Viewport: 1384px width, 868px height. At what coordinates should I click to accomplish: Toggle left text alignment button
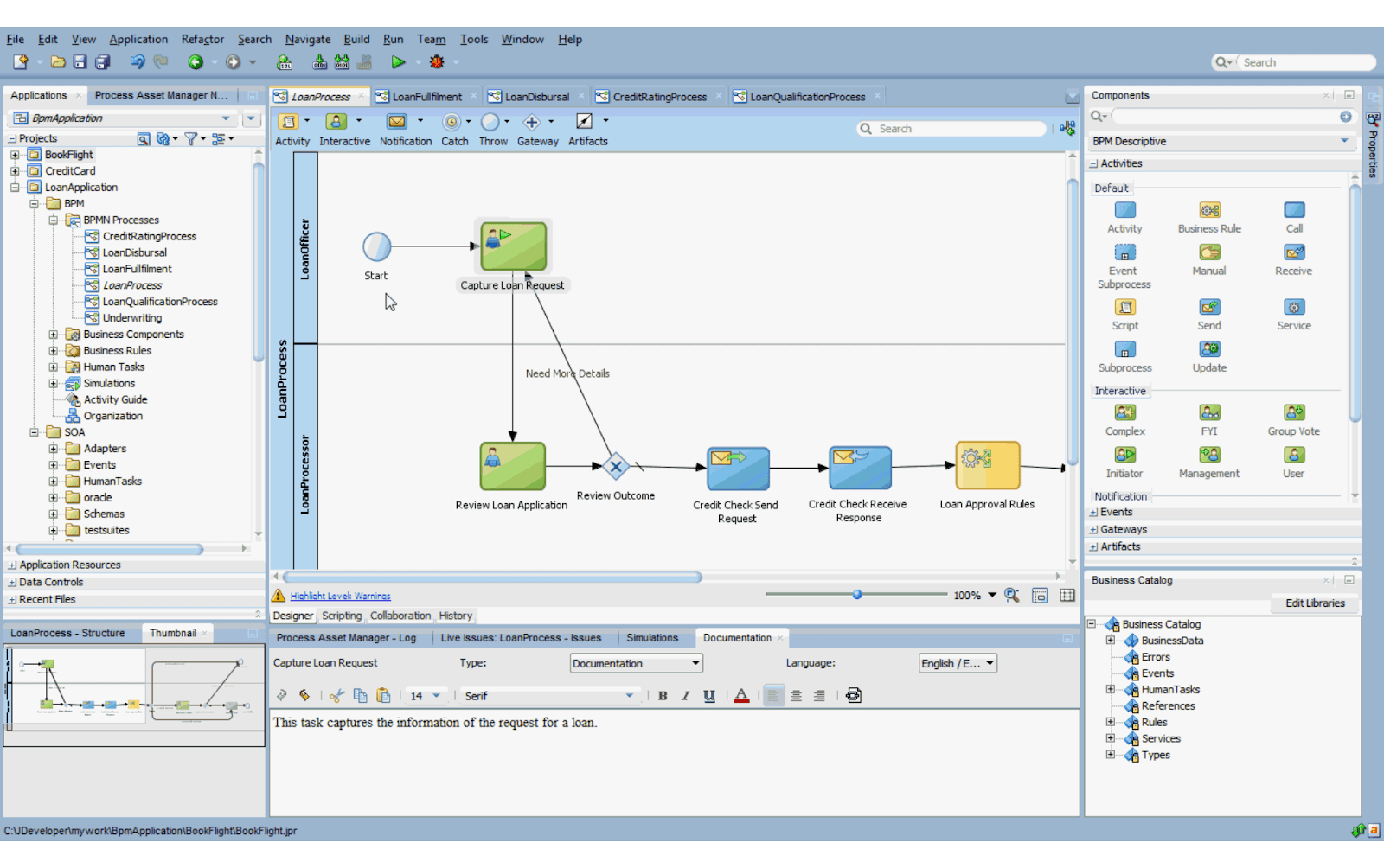[773, 696]
